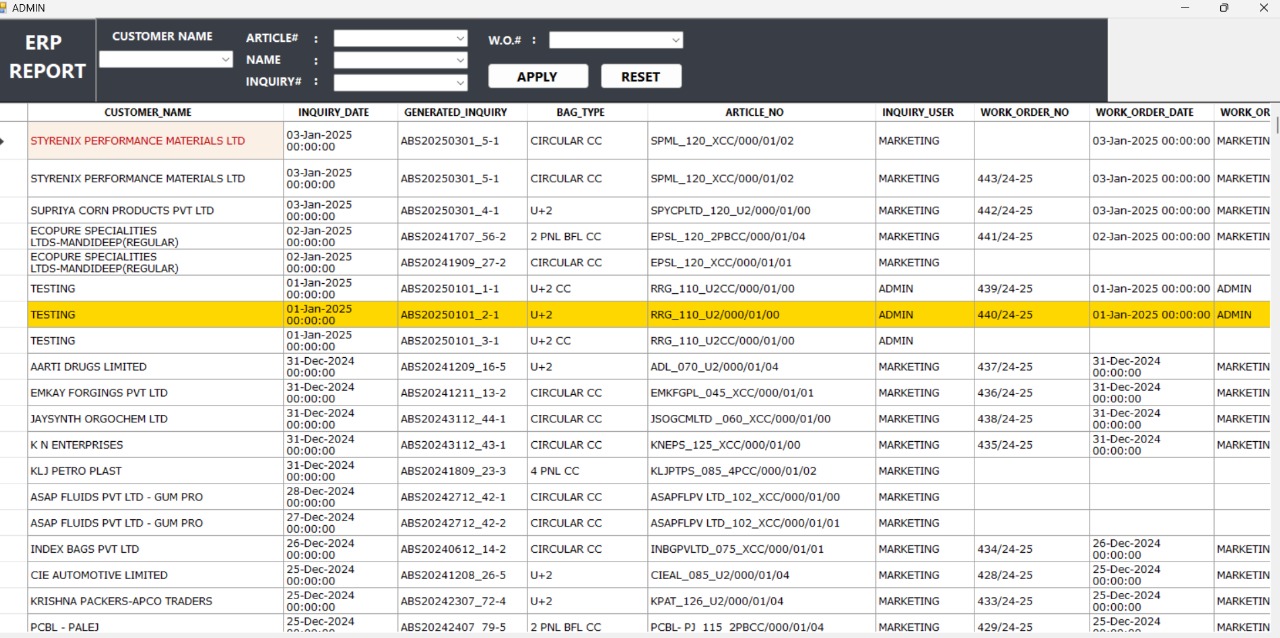Click inquiry ABS20250101_1-1 cell
This screenshot has height=638, width=1280.
pos(462,289)
